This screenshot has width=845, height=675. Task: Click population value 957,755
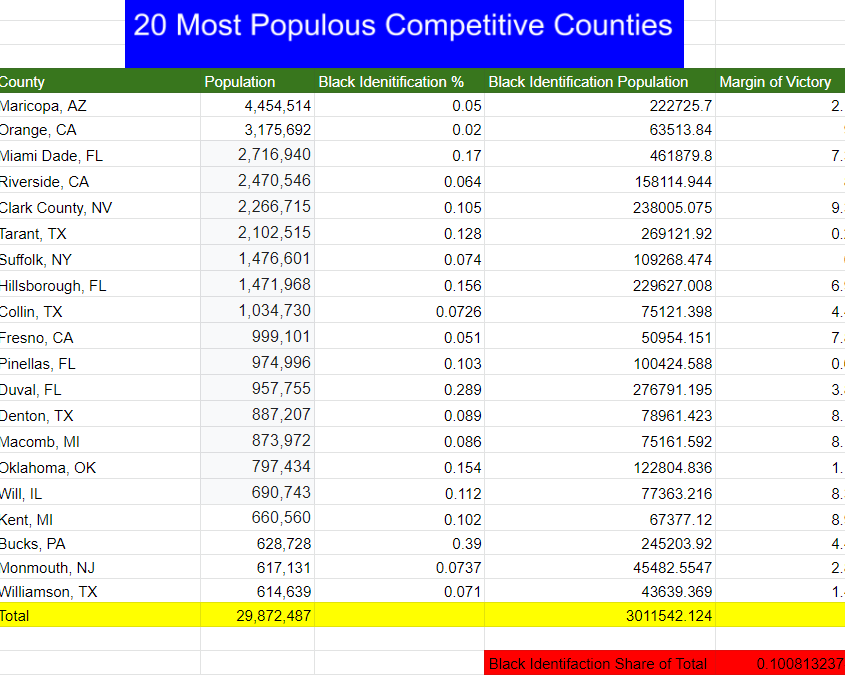tap(258, 388)
